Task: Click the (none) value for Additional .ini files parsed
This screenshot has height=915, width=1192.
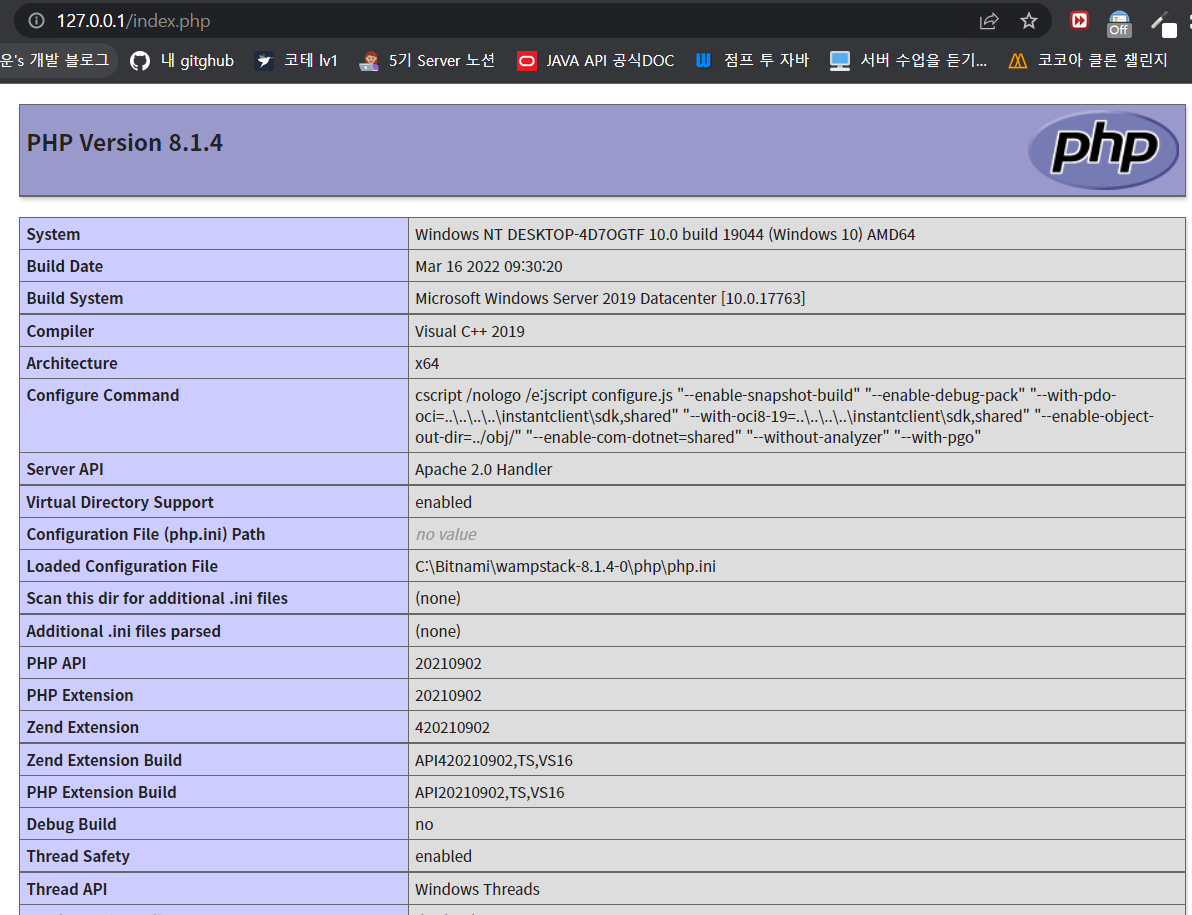Action: pyautogui.click(x=438, y=631)
